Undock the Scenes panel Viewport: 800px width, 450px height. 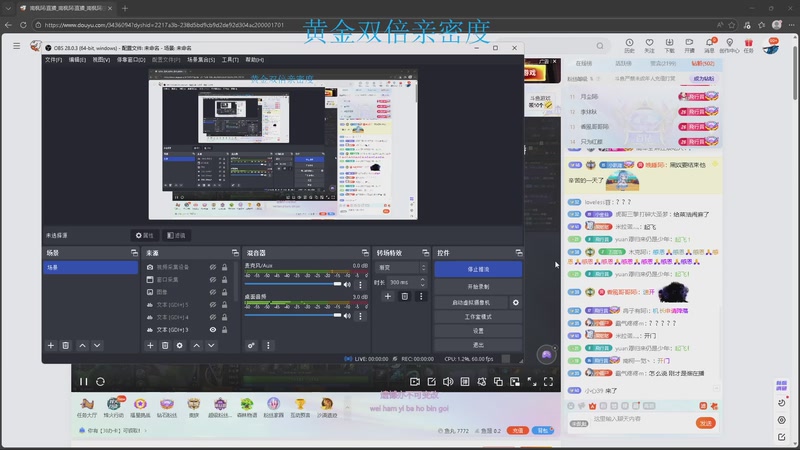coord(134,253)
